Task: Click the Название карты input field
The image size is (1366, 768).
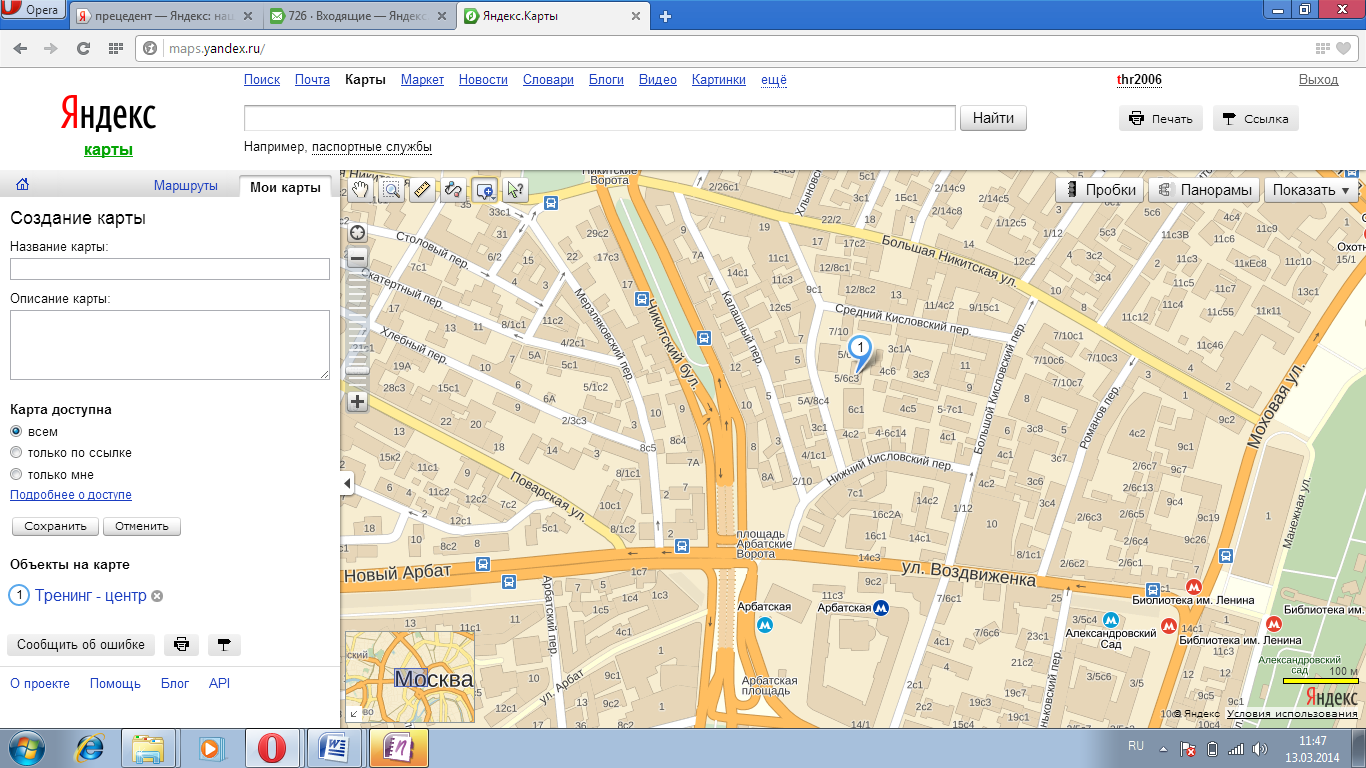Action: pos(170,269)
